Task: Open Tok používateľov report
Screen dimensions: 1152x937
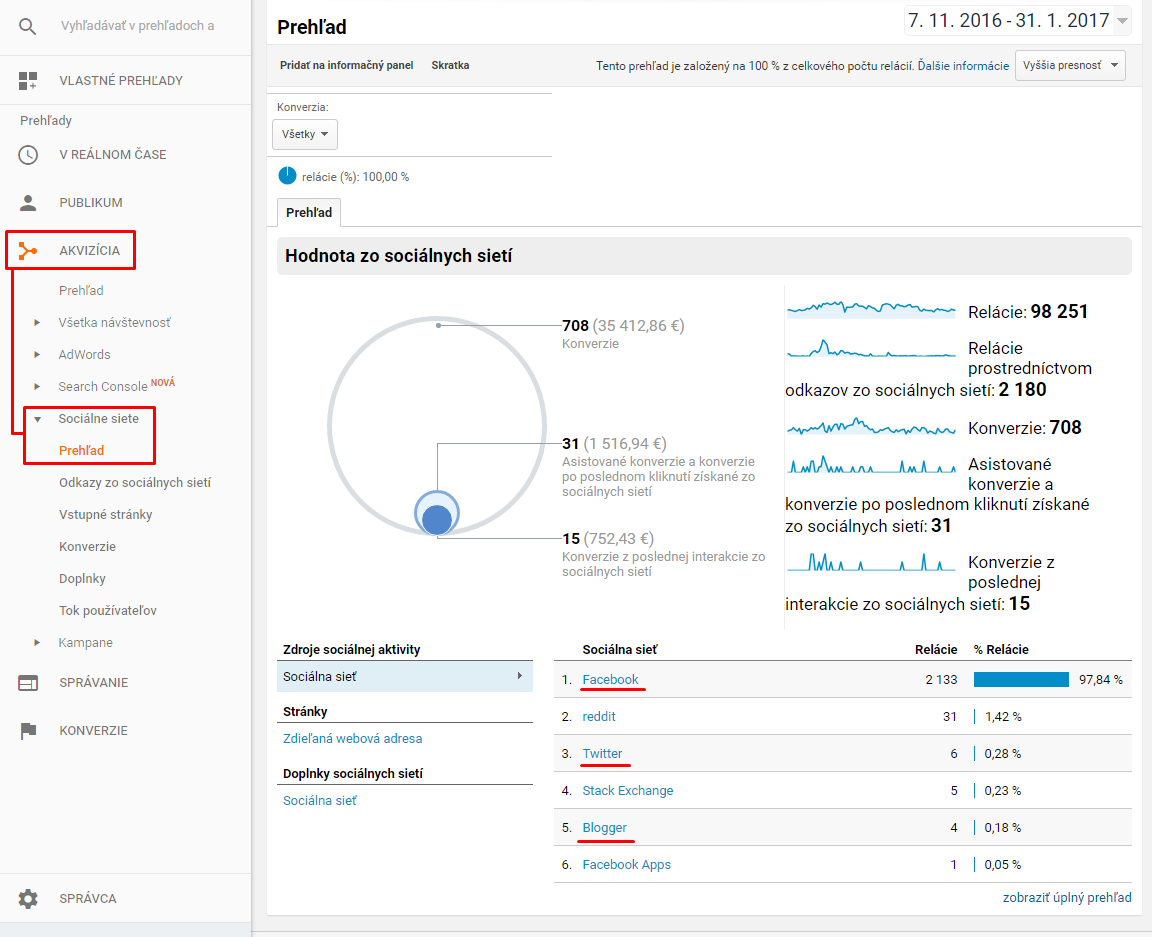Action: click(108, 611)
